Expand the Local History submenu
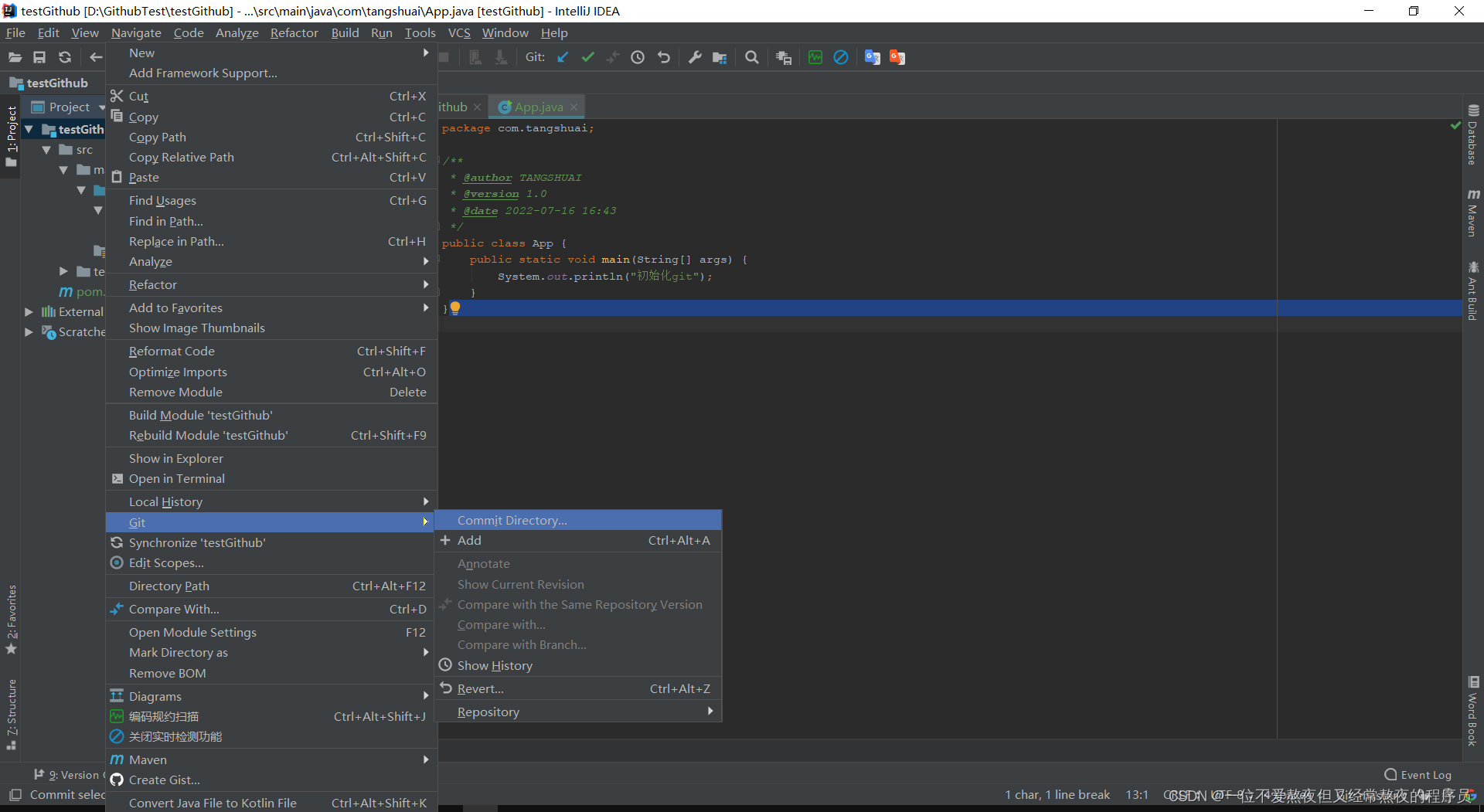The height and width of the screenshot is (812, 1484). pyautogui.click(x=271, y=502)
